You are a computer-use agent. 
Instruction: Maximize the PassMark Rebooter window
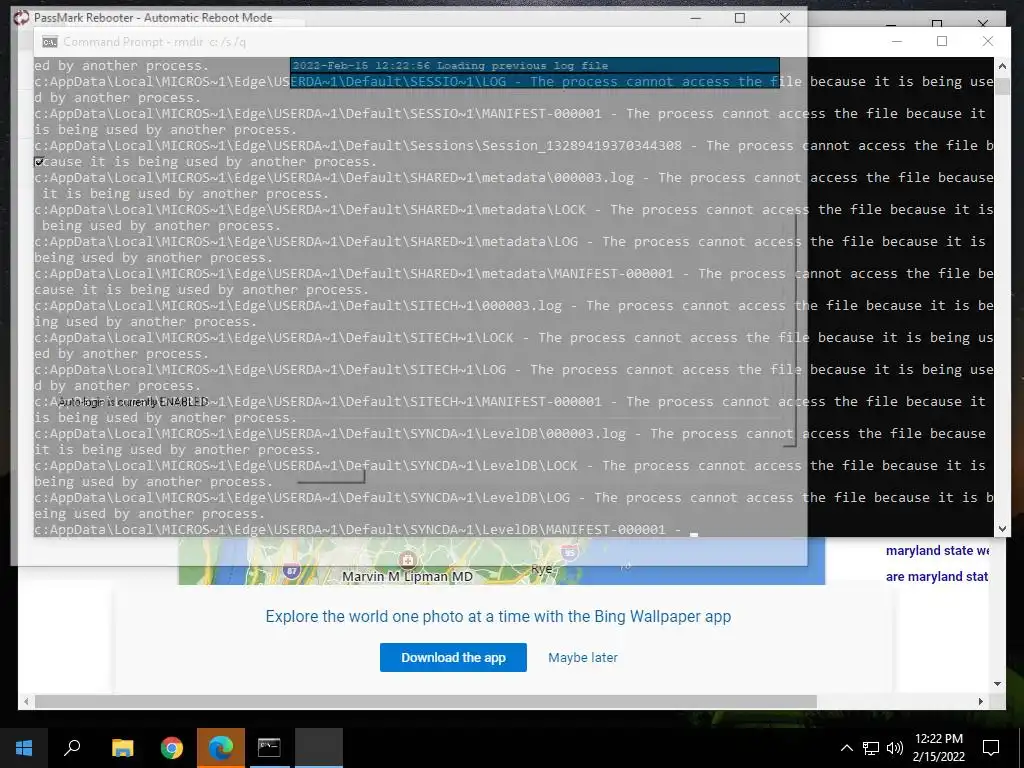click(x=740, y=18)
